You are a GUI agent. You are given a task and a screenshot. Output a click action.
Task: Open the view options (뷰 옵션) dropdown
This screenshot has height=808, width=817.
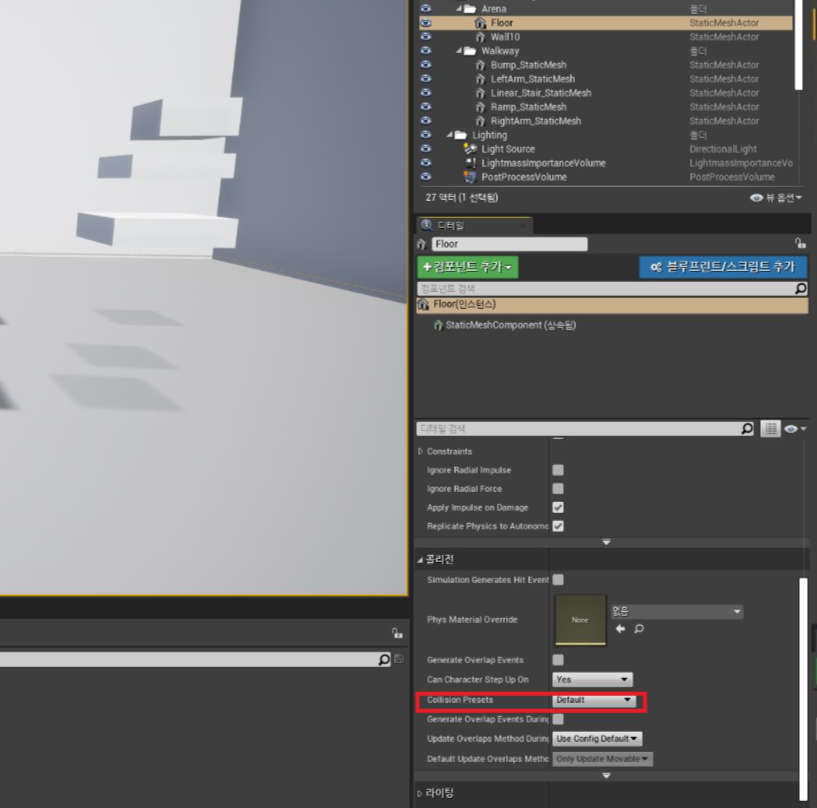(x=775, y=198)
